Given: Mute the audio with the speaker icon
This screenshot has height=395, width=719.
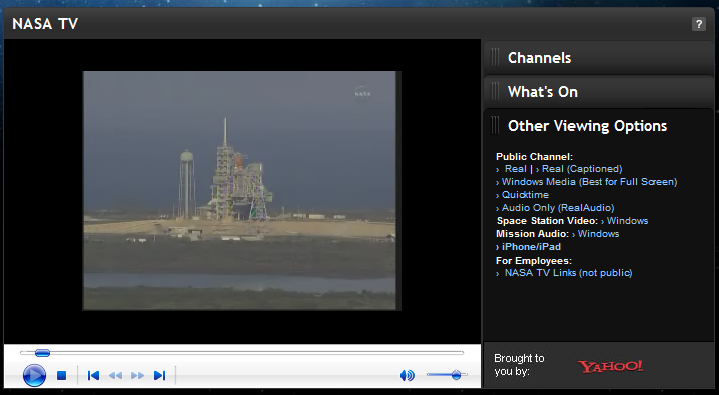Looking at the screenshot, I should [407, 376].
